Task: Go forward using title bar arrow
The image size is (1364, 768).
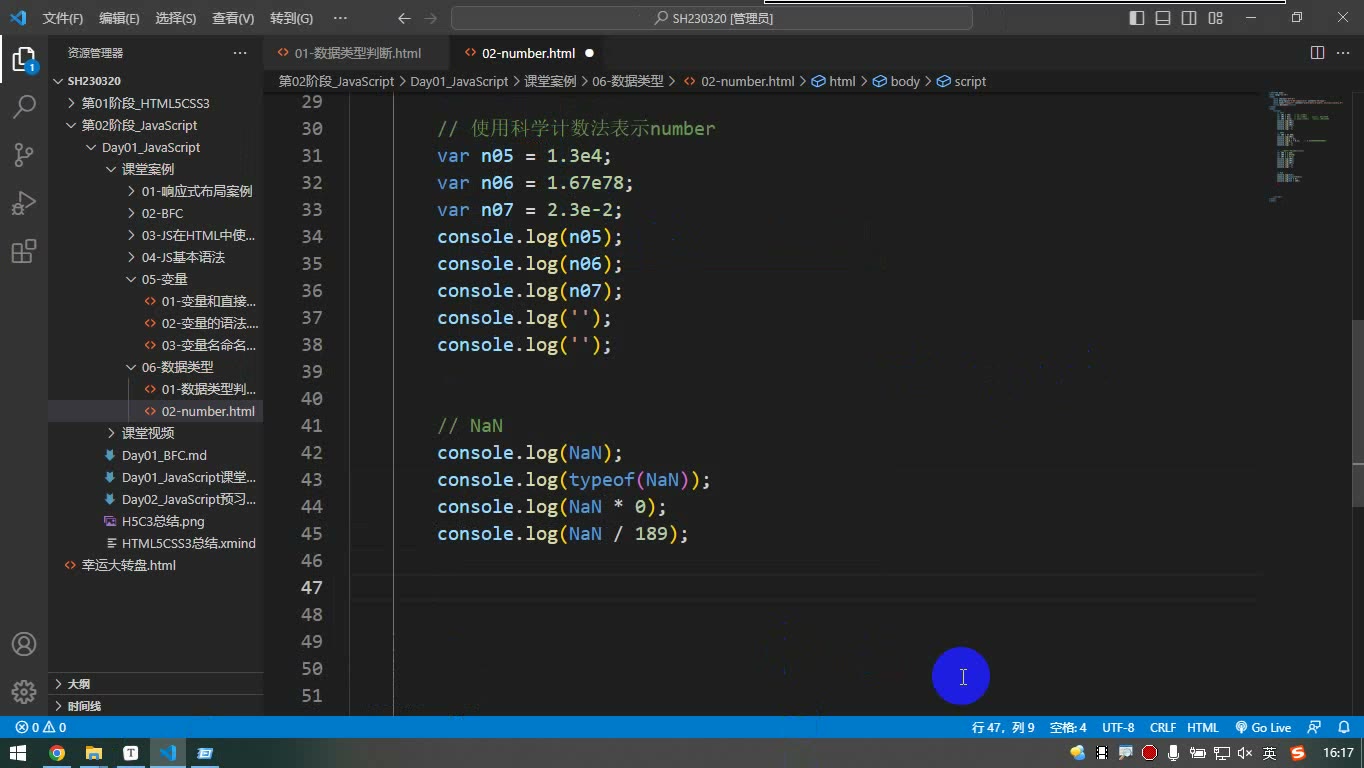Action: pos(430,18)
